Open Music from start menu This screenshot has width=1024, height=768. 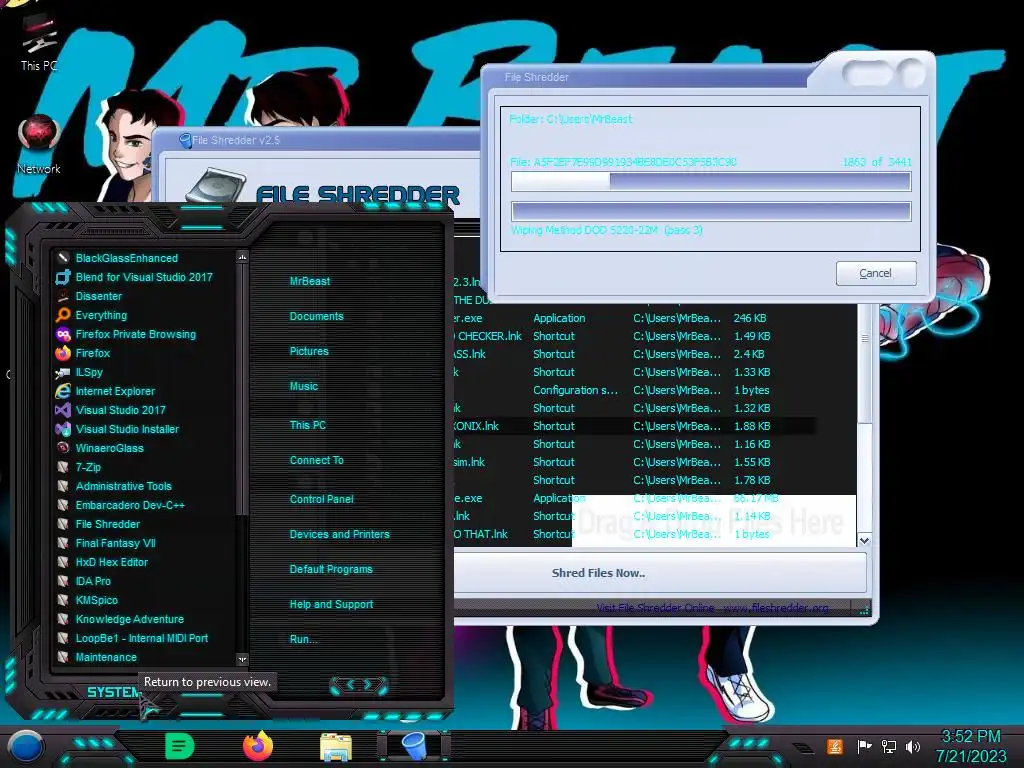coord(304,386)
